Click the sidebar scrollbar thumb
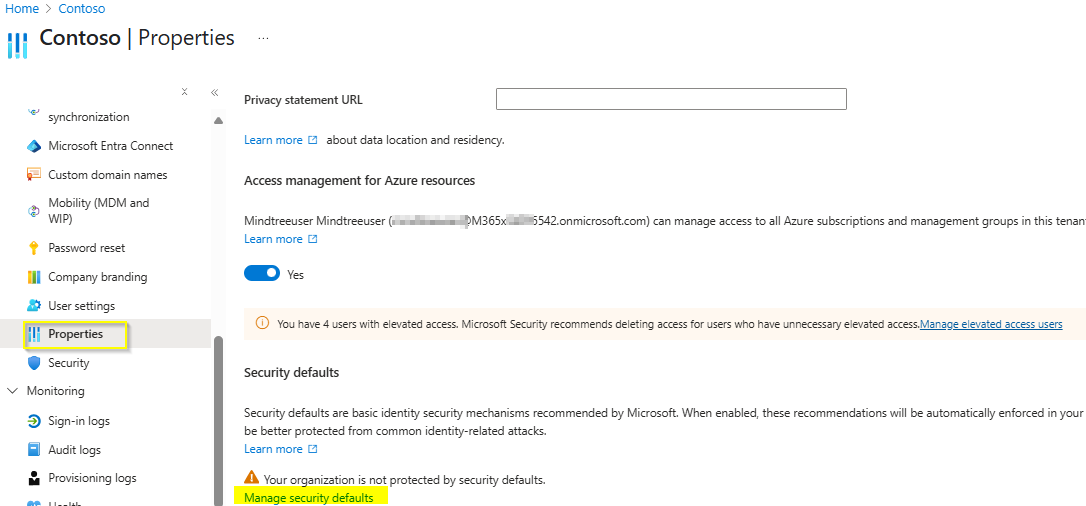 (x=219, y=421)
